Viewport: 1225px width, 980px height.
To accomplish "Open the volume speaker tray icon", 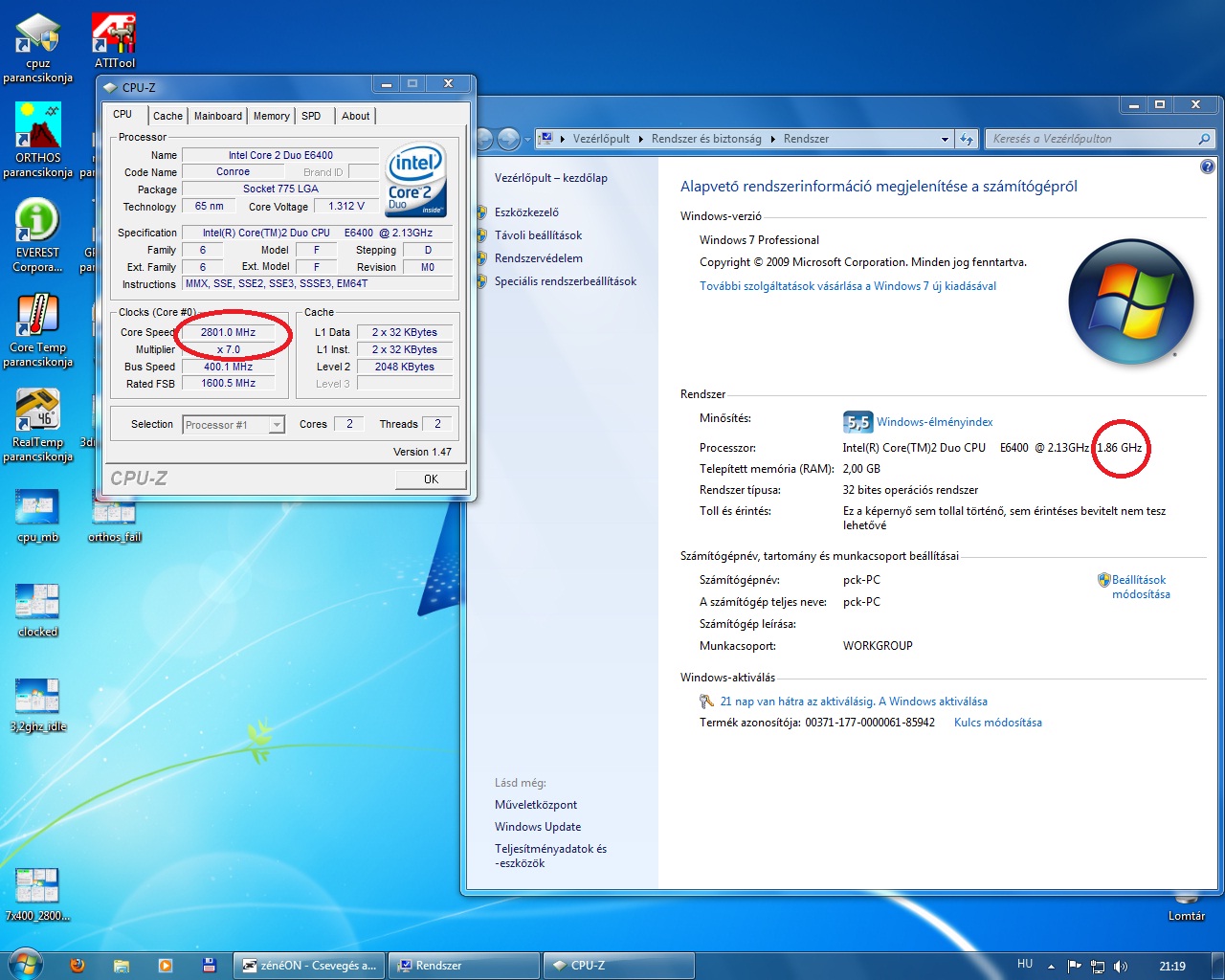I will click(x=1121, y=967).
